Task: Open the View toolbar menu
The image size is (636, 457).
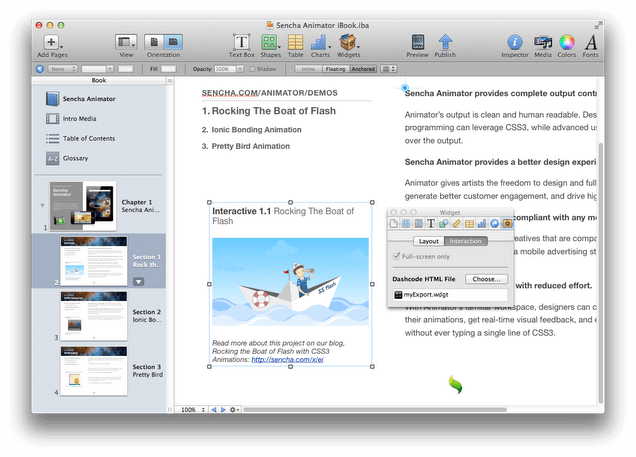Action: coord(126,42)
